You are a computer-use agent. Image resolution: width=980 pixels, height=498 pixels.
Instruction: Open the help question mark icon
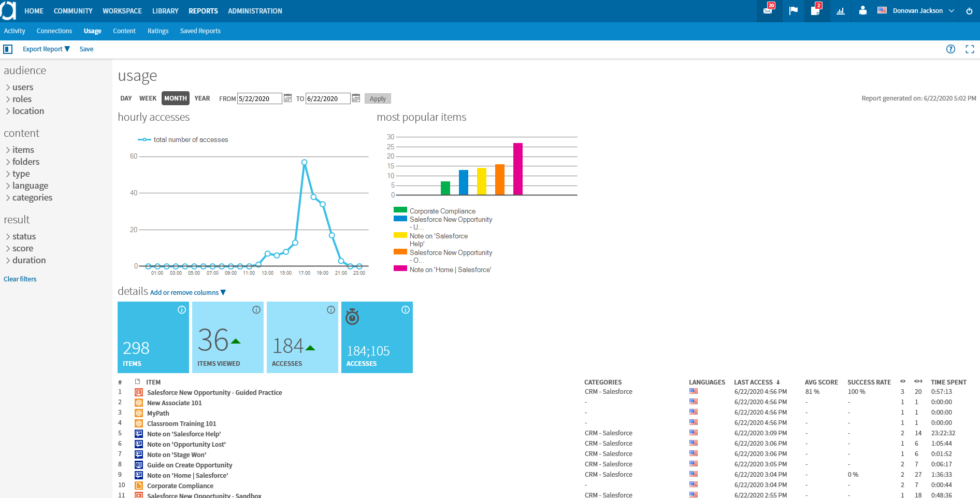[950, 49]
